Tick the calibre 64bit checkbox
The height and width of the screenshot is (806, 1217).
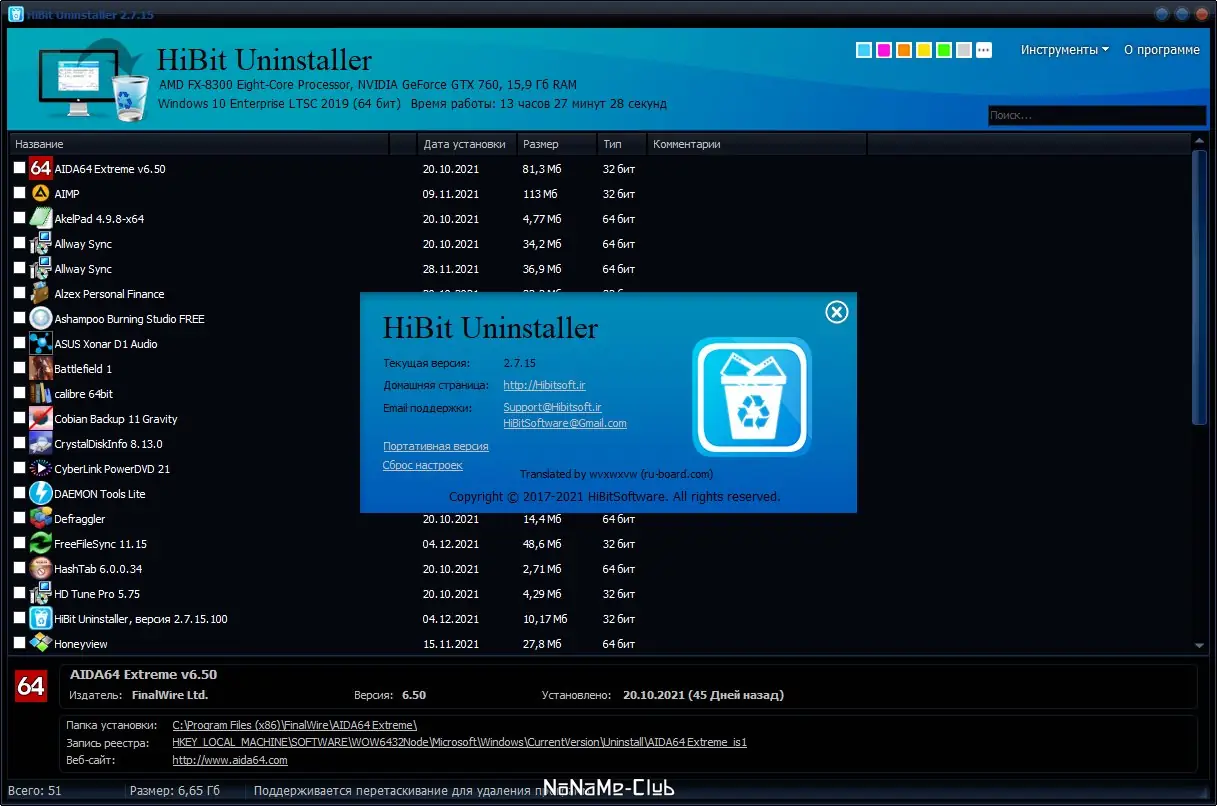click(x=20, y=393)
